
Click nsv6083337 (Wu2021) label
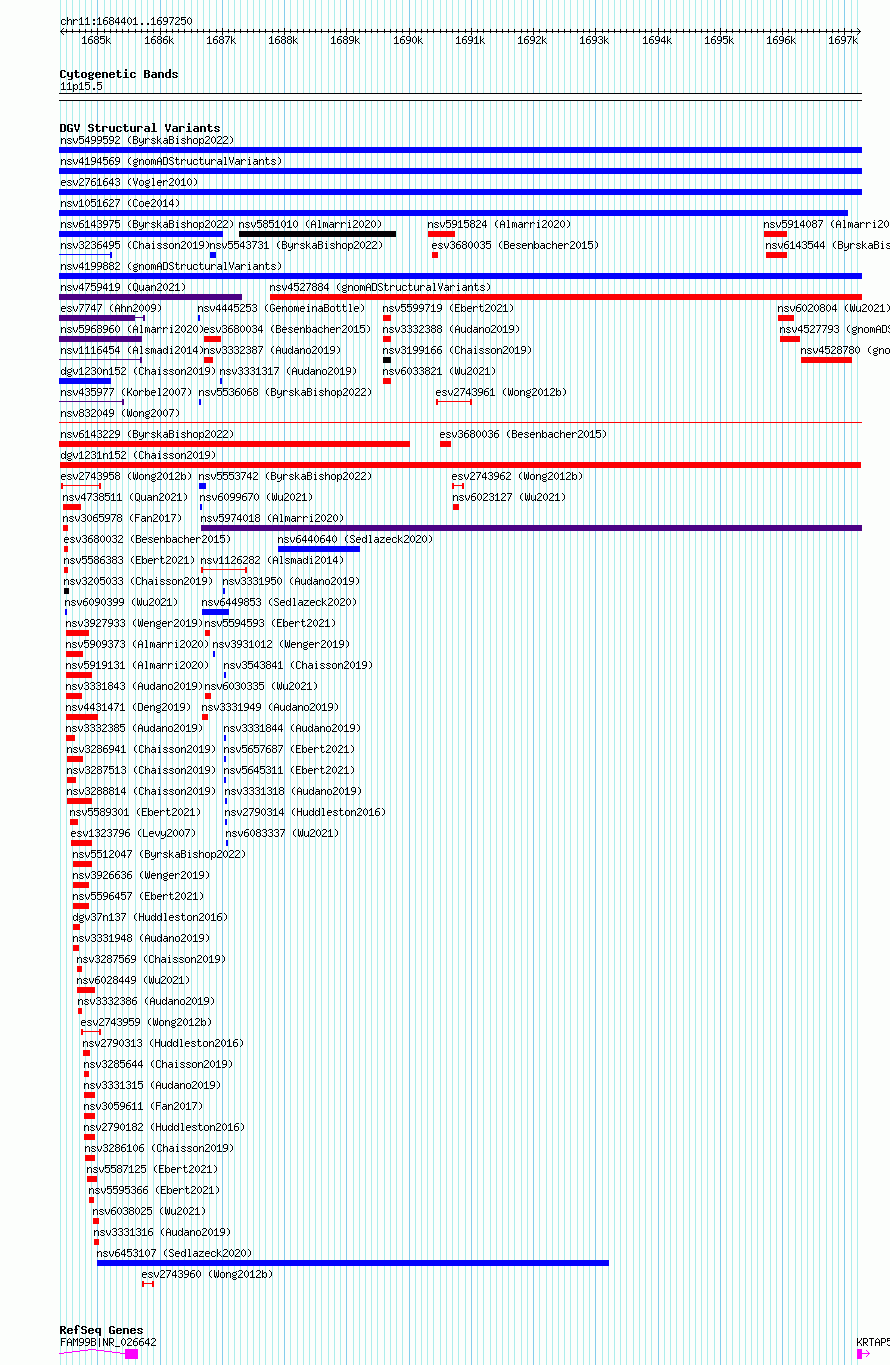282,834
